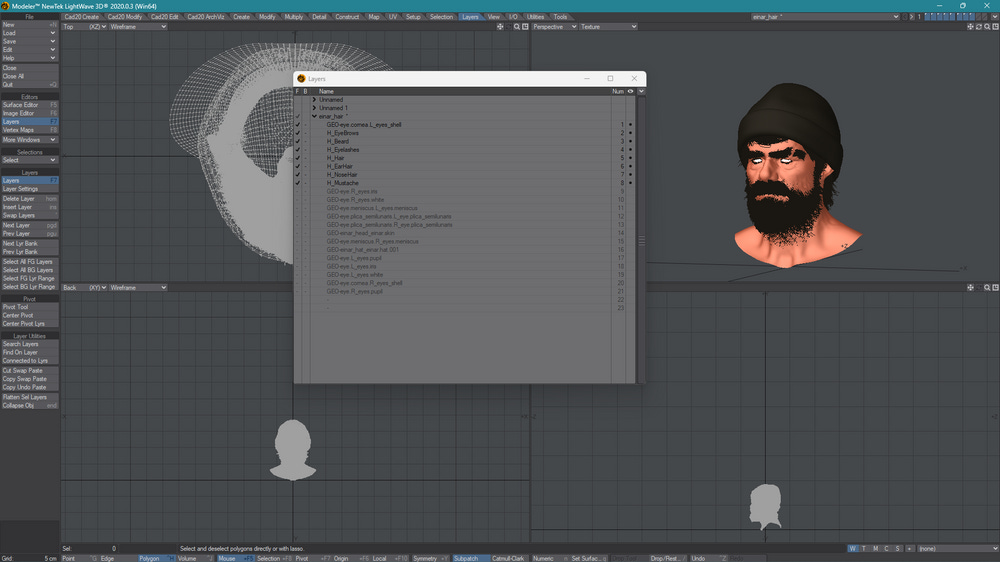The height and width of the screenshot is (562, 1000).
Task: Click the next object arrow beside einar_hair selector
Action: click(911, 17)
